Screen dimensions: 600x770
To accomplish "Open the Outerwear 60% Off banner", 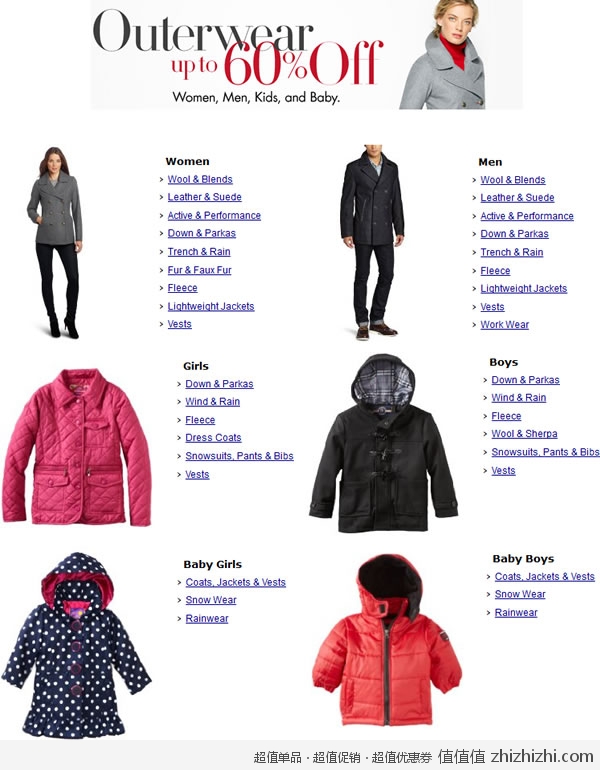I will pyautogui.click(x=307, y=55).
